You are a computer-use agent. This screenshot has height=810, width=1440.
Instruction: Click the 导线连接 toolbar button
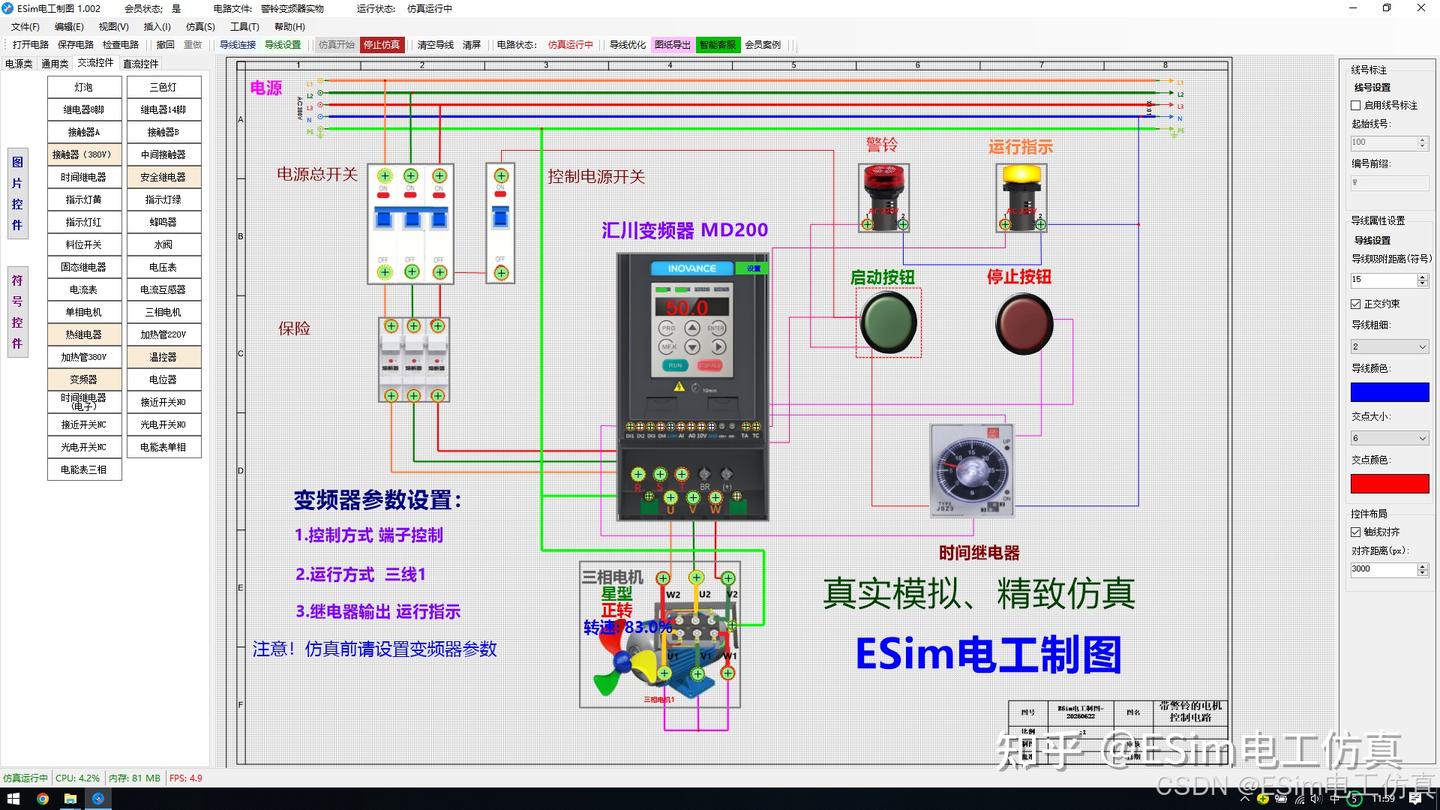pos(238,45)
